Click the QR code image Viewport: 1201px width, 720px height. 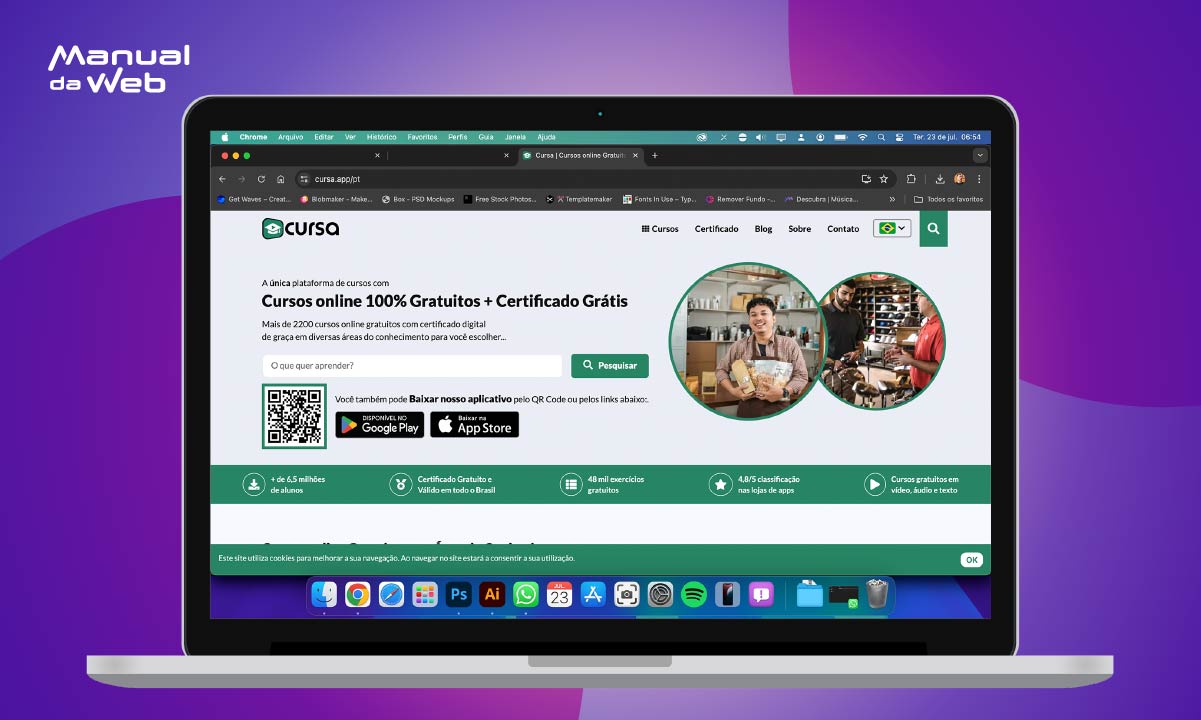click(x=294, y=416)
